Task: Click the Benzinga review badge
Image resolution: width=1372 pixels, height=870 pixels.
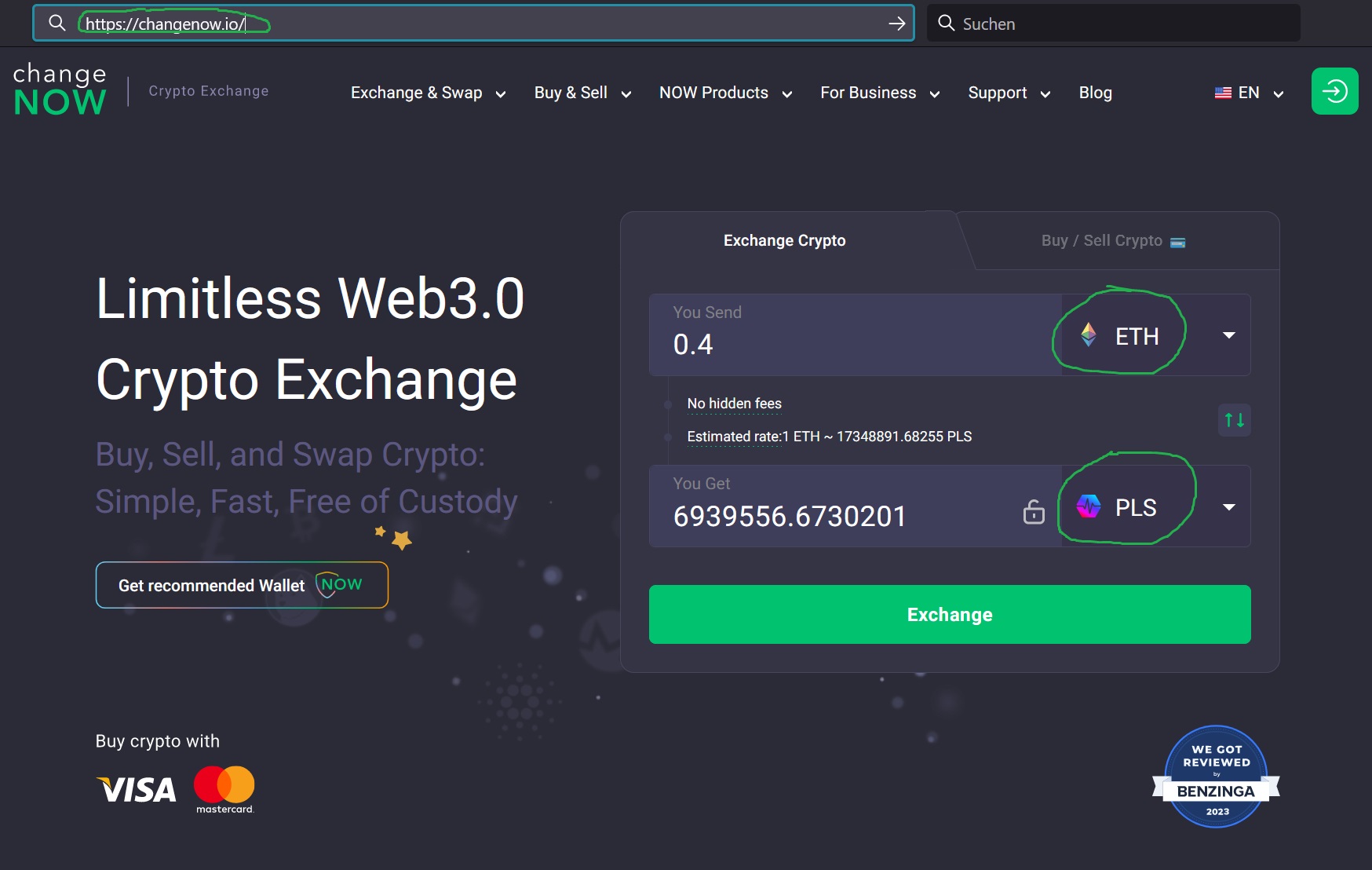Action: (1215, 777)
